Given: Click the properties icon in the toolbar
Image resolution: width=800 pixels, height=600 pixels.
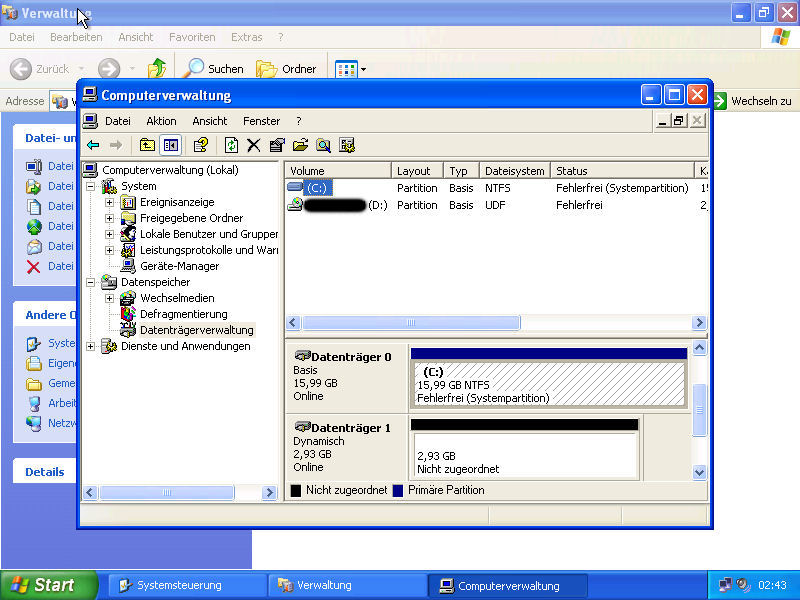Looking at the screenshot, I should coord(277,145).
